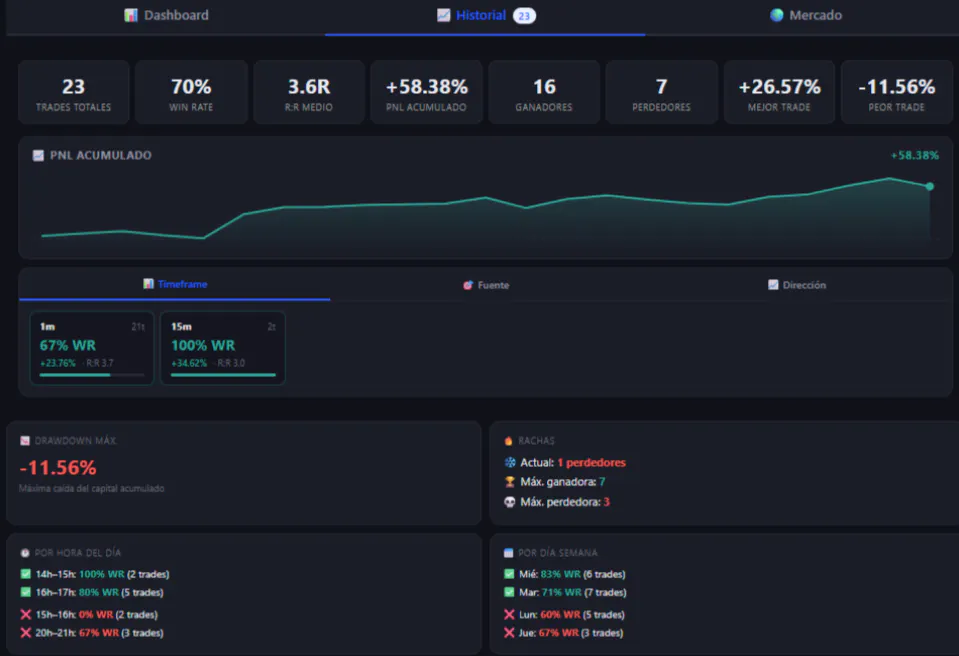Click the -11.56% drawdown value

pos(57,468)
